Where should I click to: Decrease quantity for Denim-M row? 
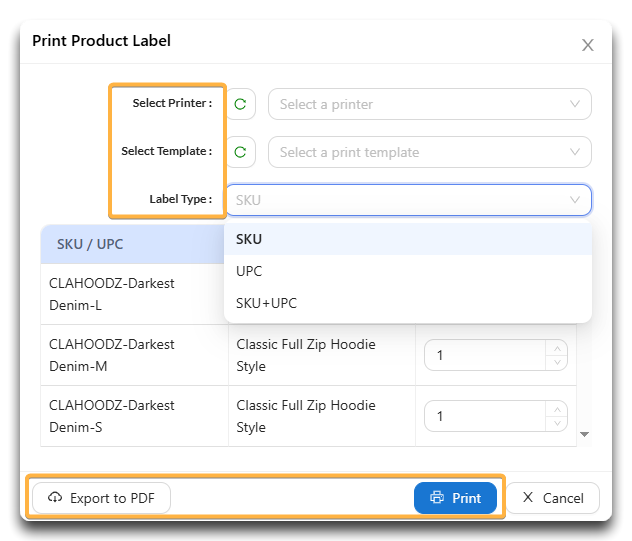[x=557, y=362]
